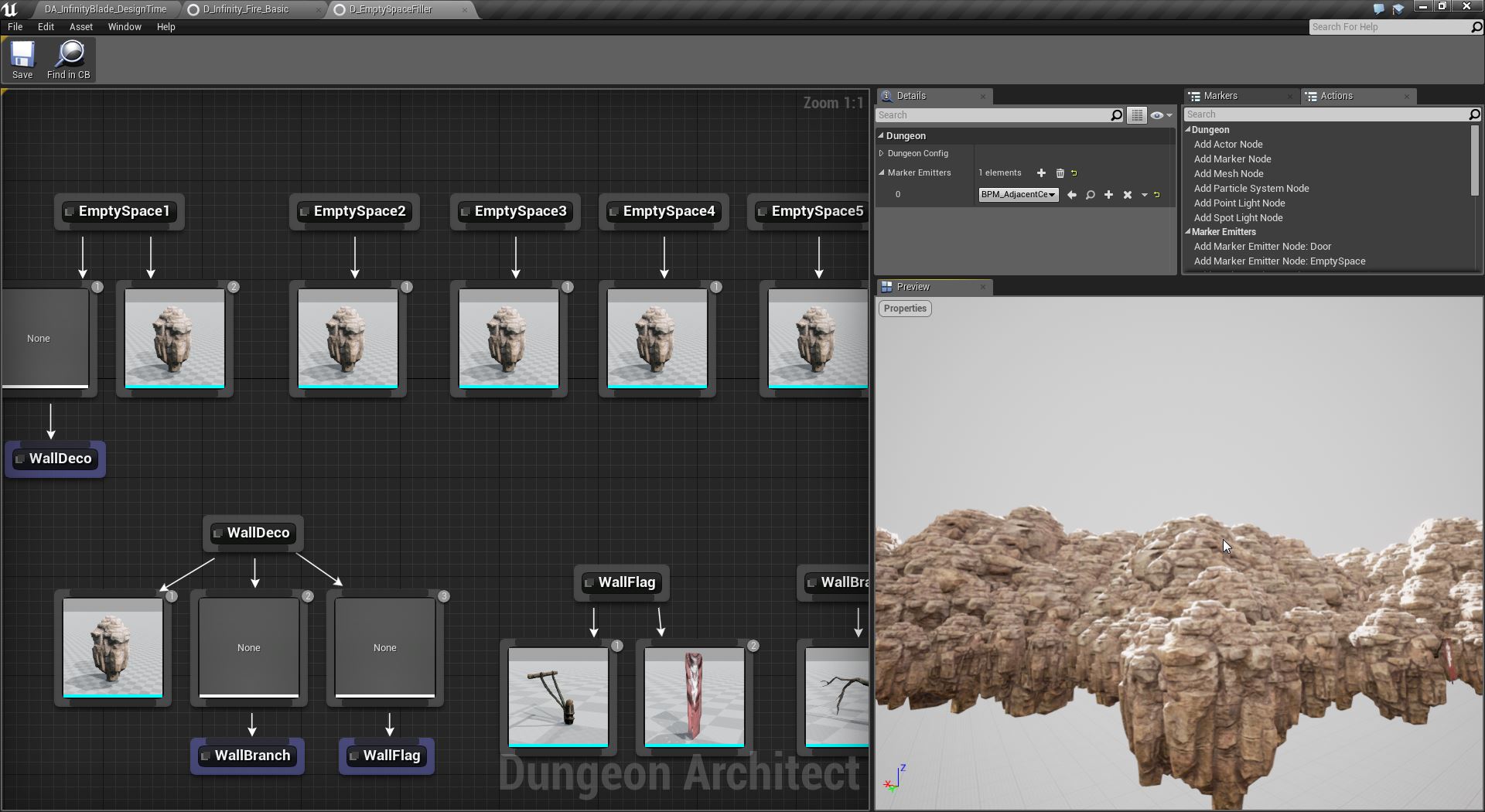This screenshot has height=812, width=1485.
Task: Click the Save toolbar icon
Action: tap(22, 54)
